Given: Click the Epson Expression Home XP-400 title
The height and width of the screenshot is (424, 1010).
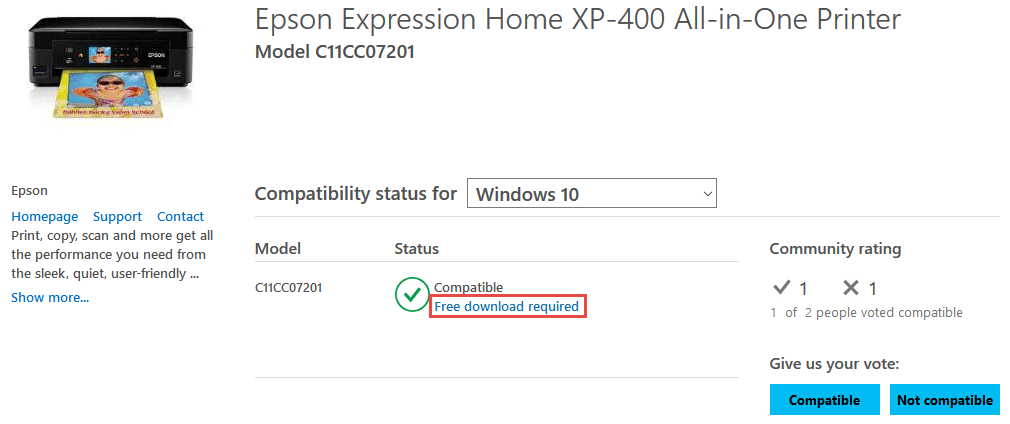Looking at the screenshot, I should [578, 20].
